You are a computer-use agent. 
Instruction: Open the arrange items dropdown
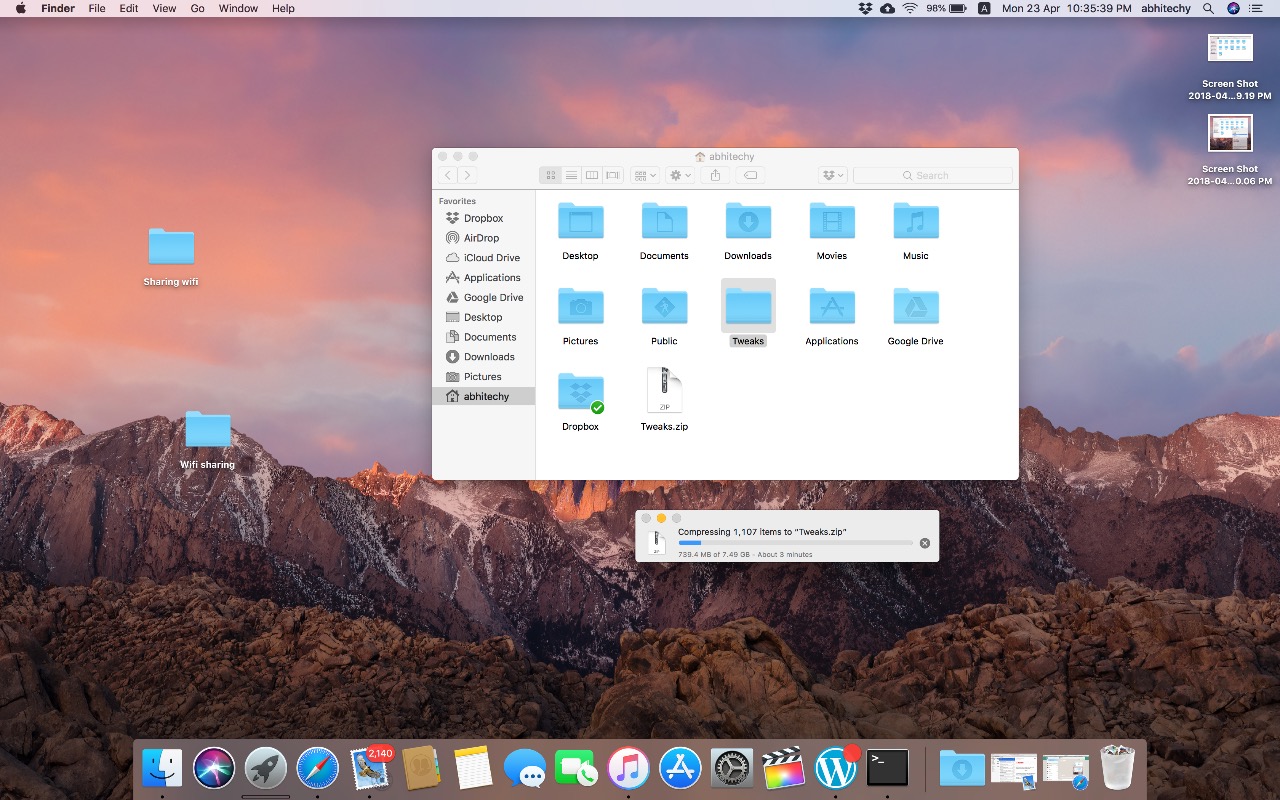point(645,174)
